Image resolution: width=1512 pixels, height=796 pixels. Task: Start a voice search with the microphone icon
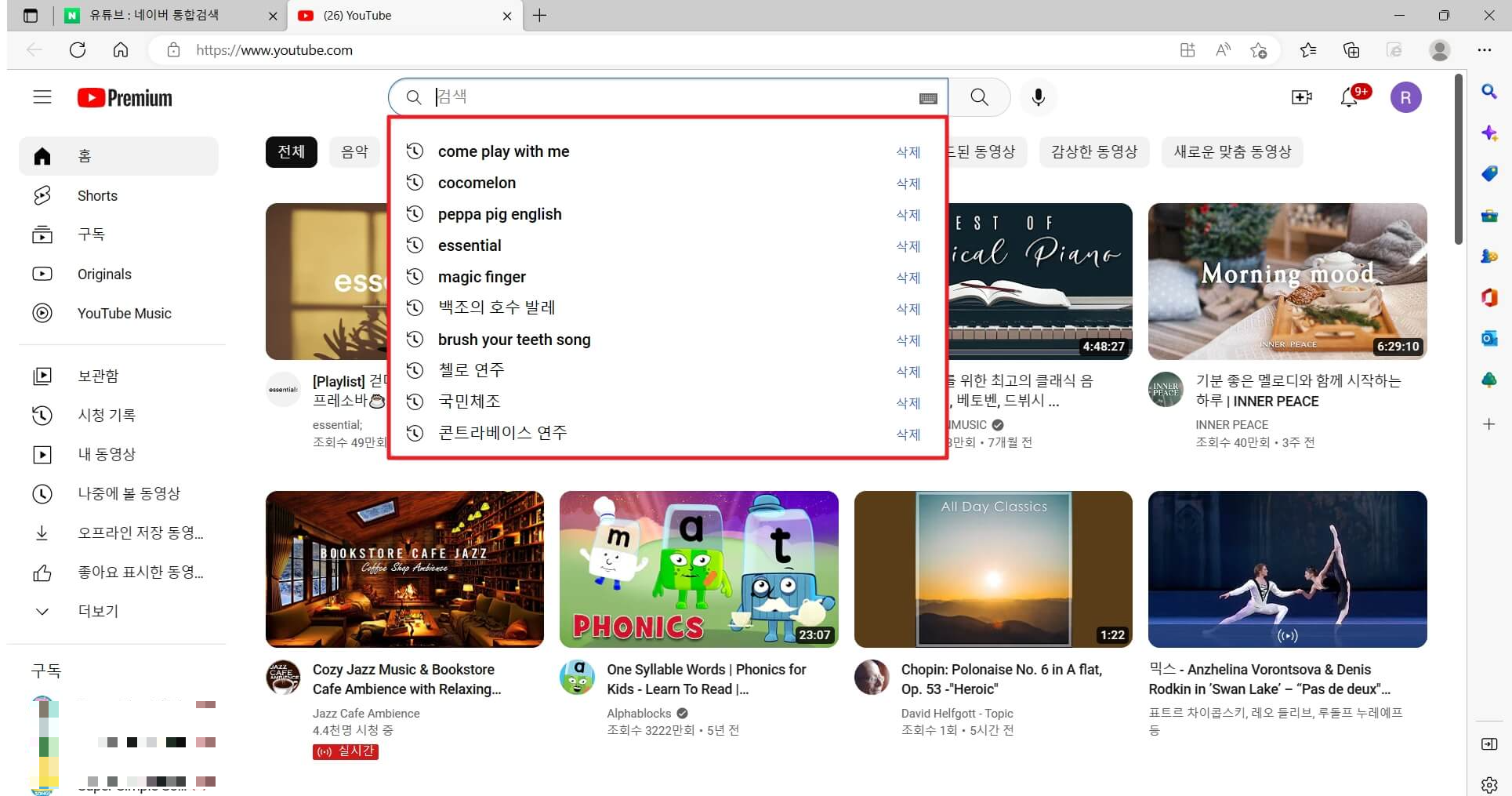click(x=1038, y=97)
